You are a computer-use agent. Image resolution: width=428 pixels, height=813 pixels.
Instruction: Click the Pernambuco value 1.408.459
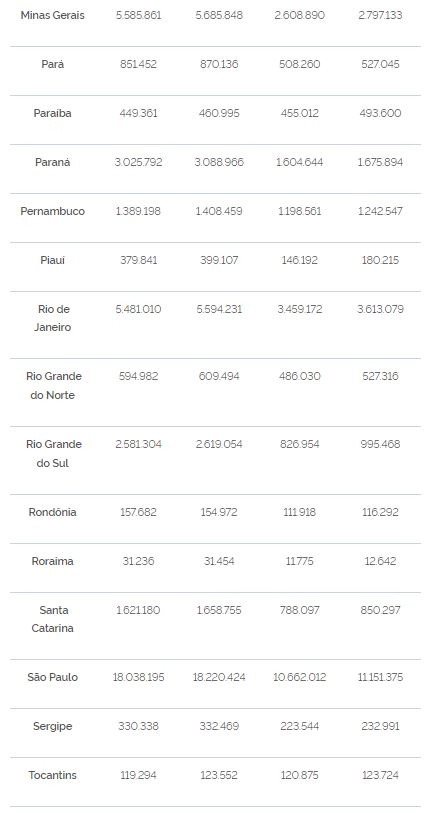coord(219,211)
